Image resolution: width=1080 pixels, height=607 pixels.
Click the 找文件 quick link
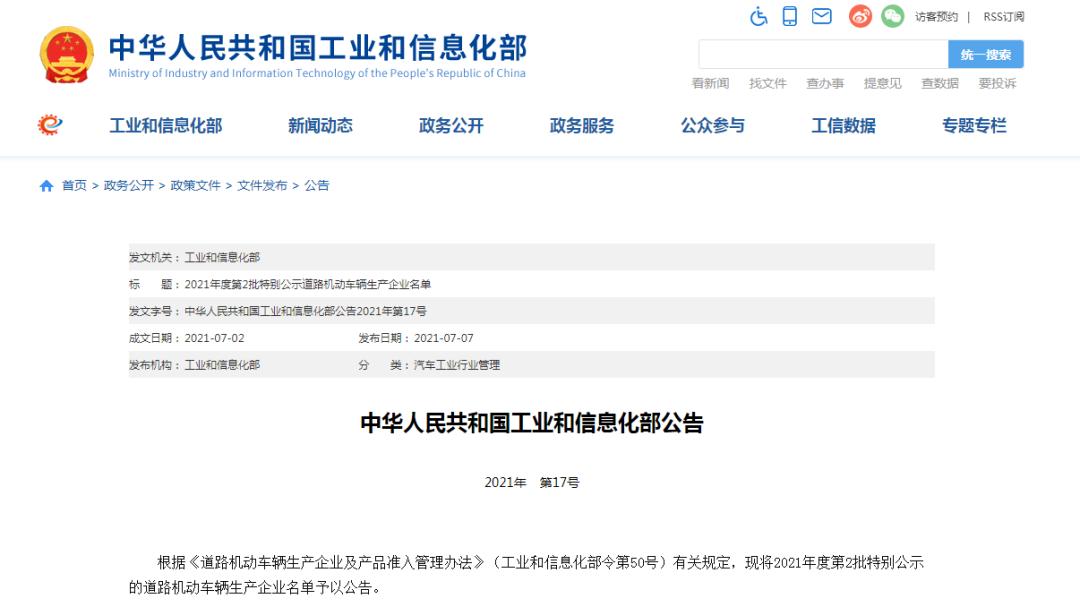(766, 84)
